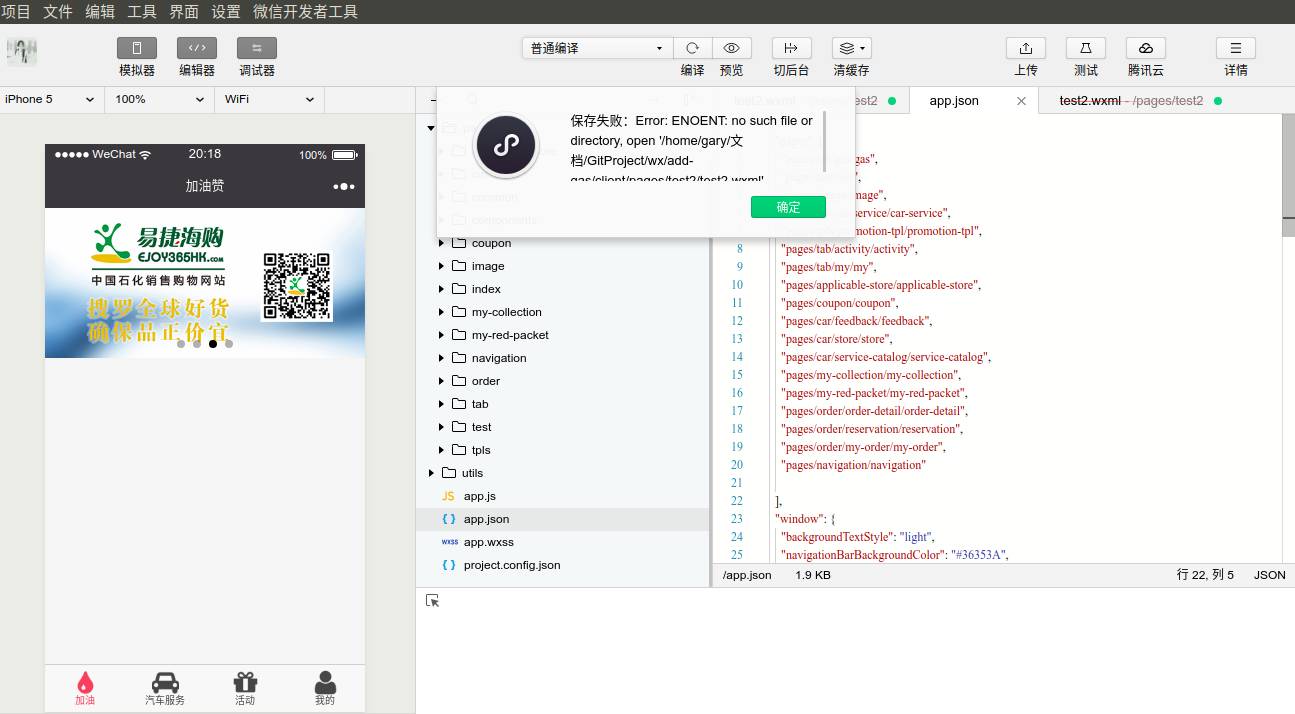1295x714 pixels.
Task: Click the 行 22, 列 5 cursor position
Action: [1206, 575]
